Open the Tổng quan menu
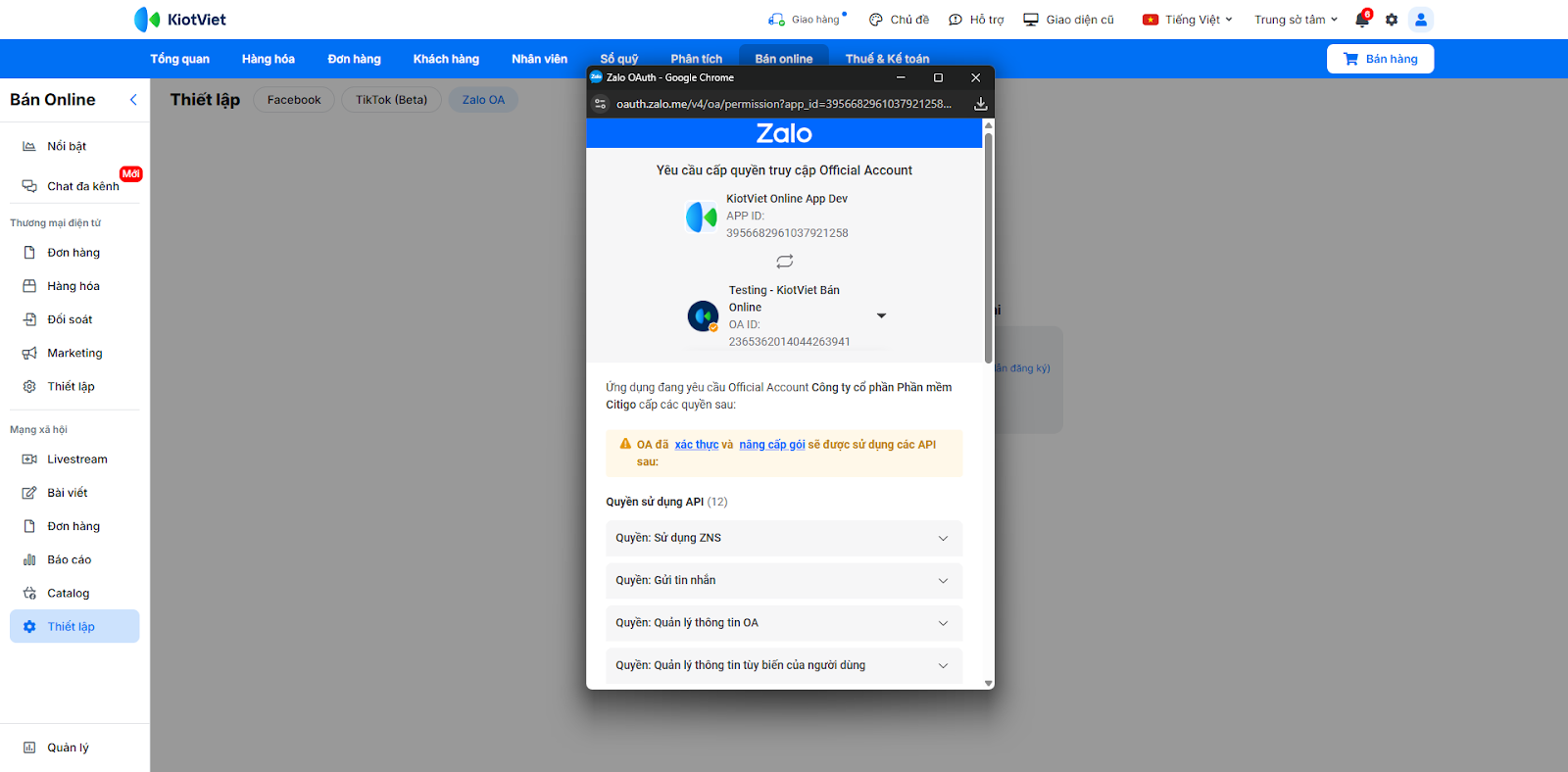 point(179,59)
